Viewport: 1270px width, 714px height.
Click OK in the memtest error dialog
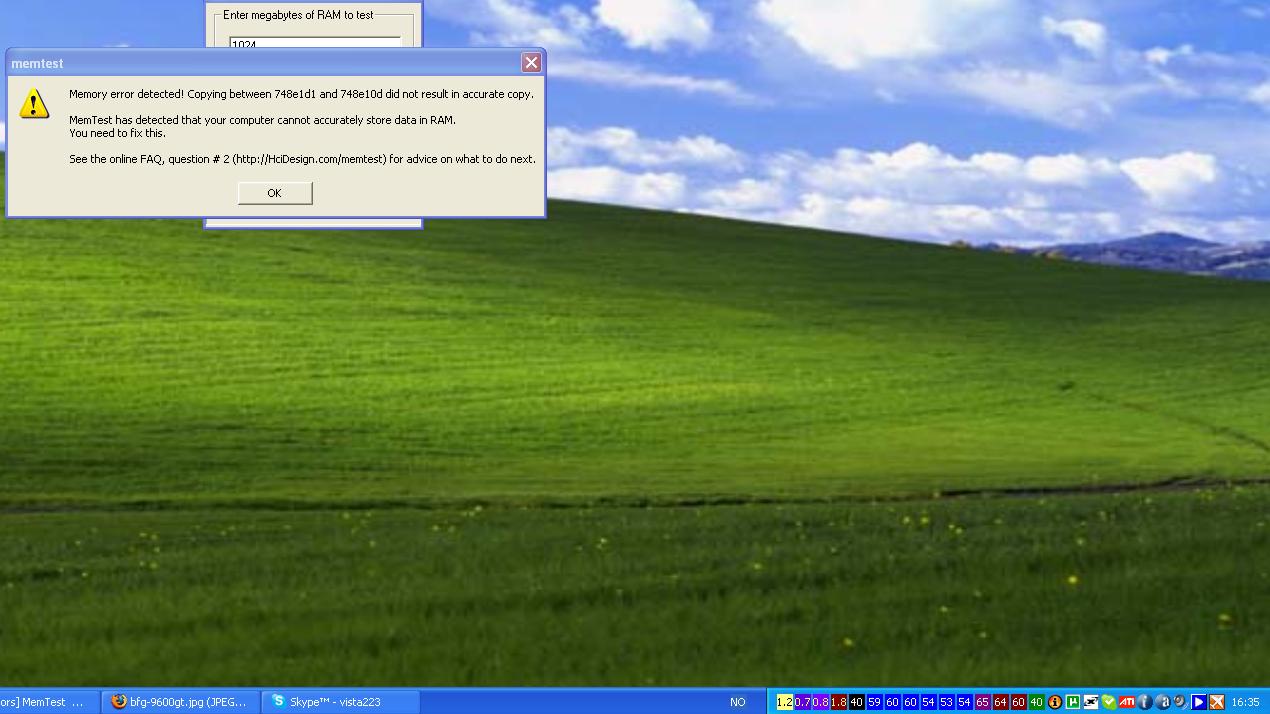tap(275, 193)
